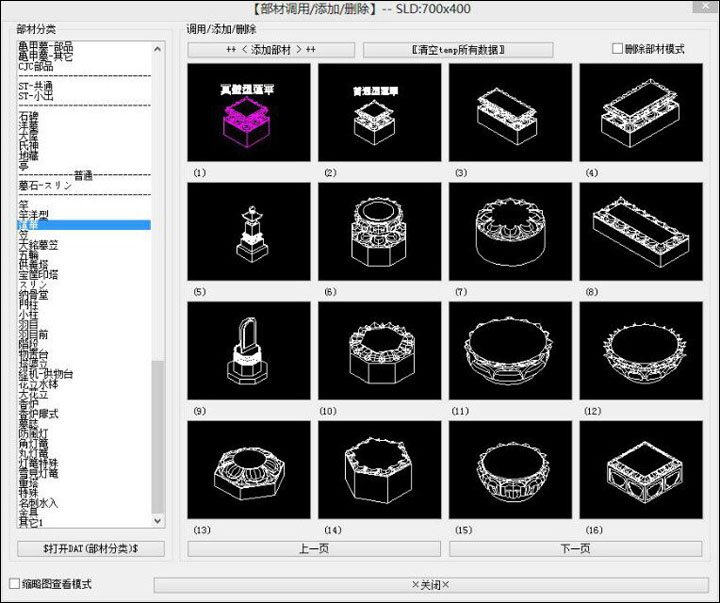Choose the 経机-供物台 category
Image resolution: width=720 pixels, height=603 pixels.
pos(45,374)
